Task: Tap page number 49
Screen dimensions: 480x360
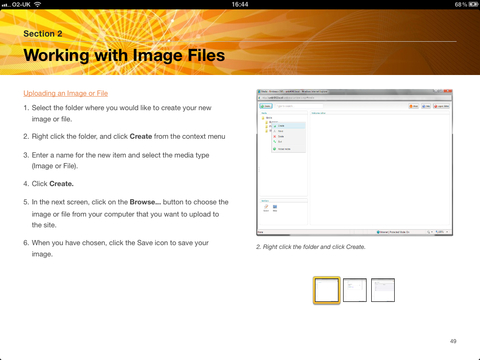Action: point(453,341)
